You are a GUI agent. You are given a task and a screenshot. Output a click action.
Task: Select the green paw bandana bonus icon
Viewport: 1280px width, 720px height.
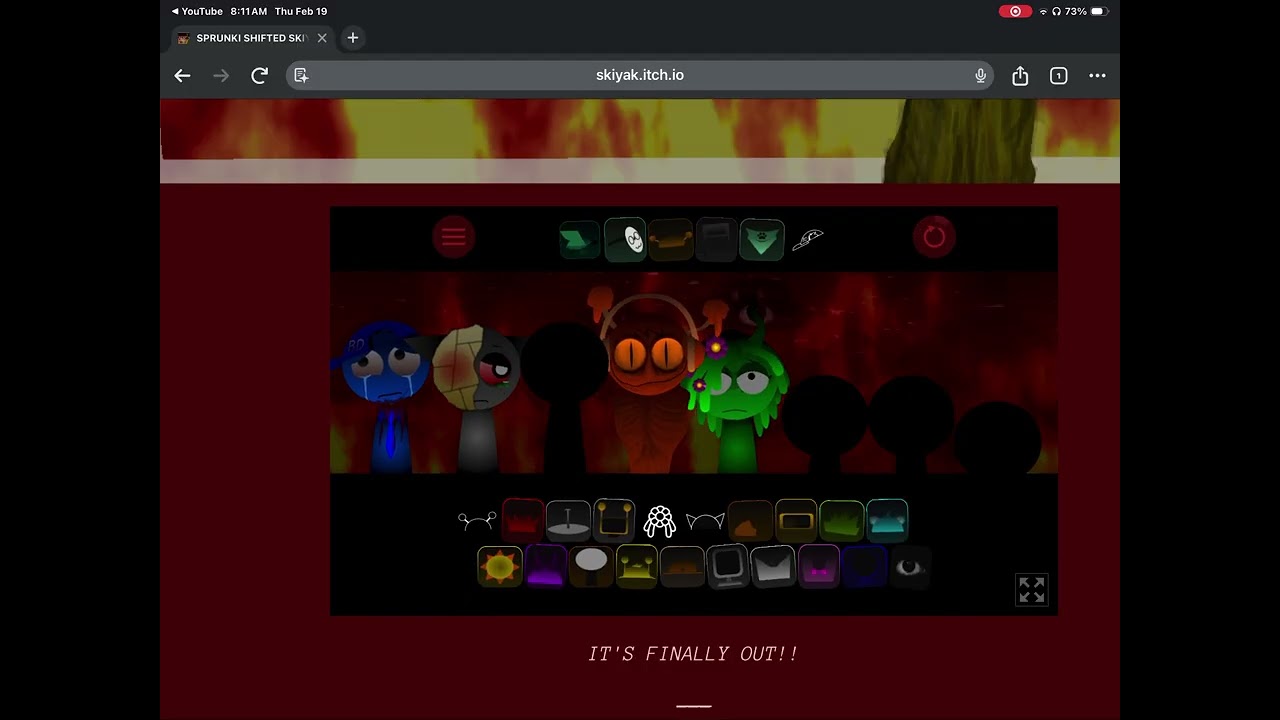coord(761,240)
